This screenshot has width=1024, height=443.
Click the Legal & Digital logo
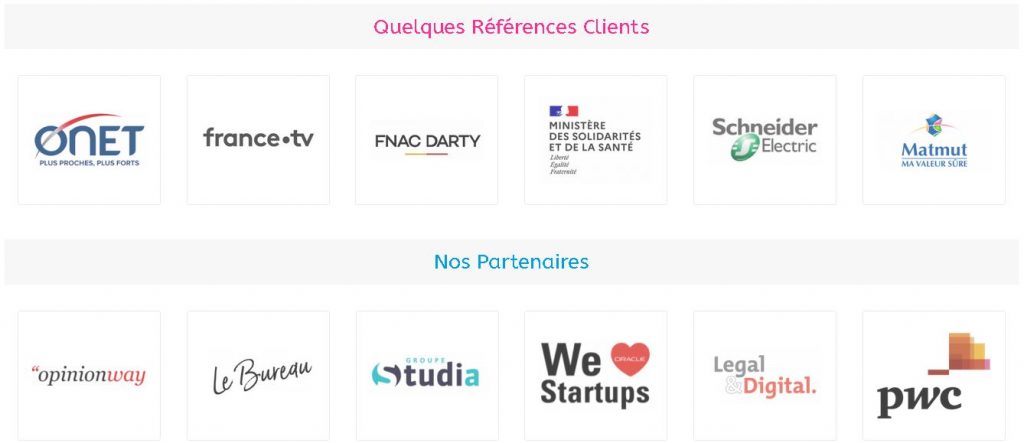[x=764, y=375]
